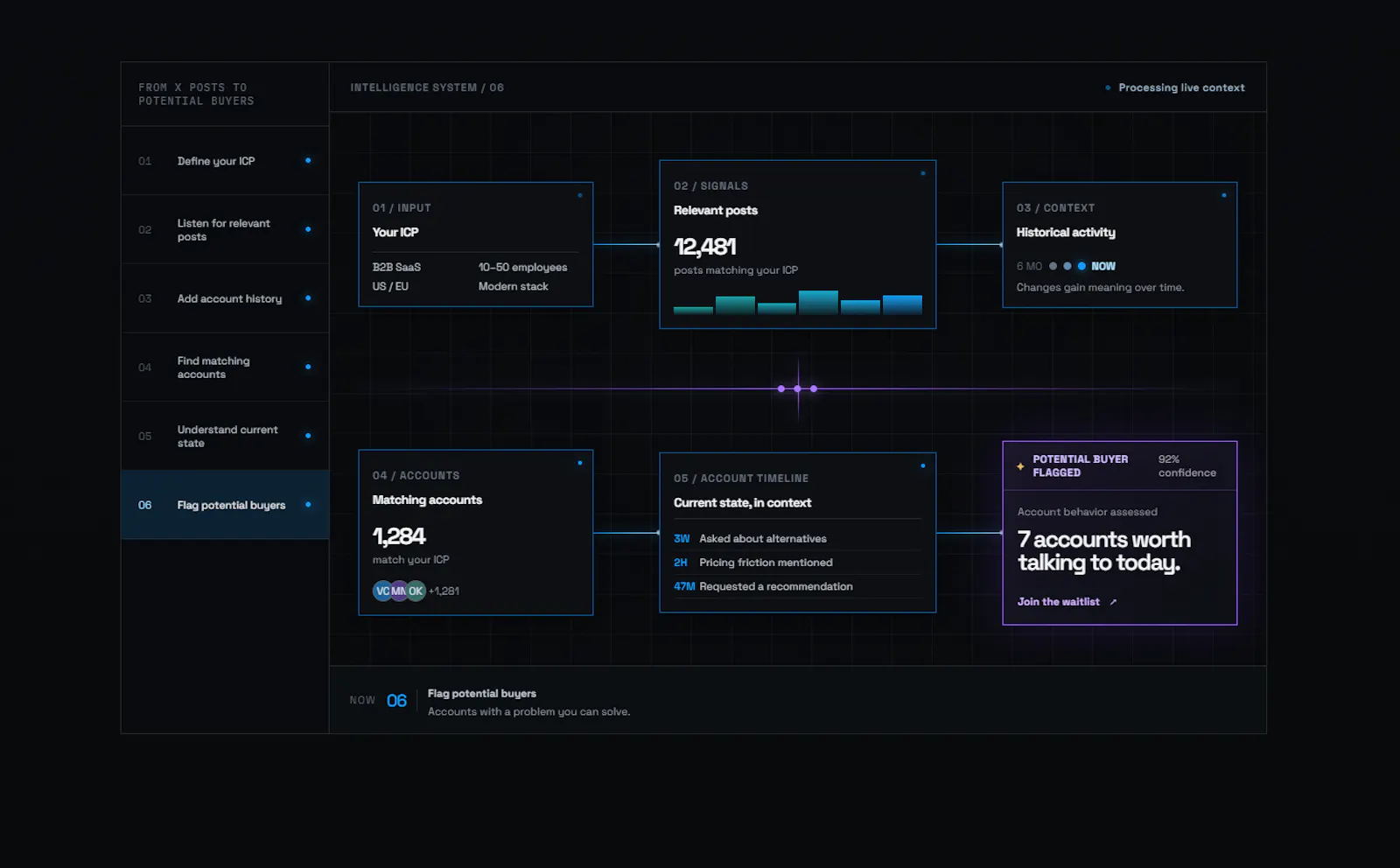The image size is (1400, 868).
Task: Click the 2H Pricing friction mentioned row
Action: [797, 563]
